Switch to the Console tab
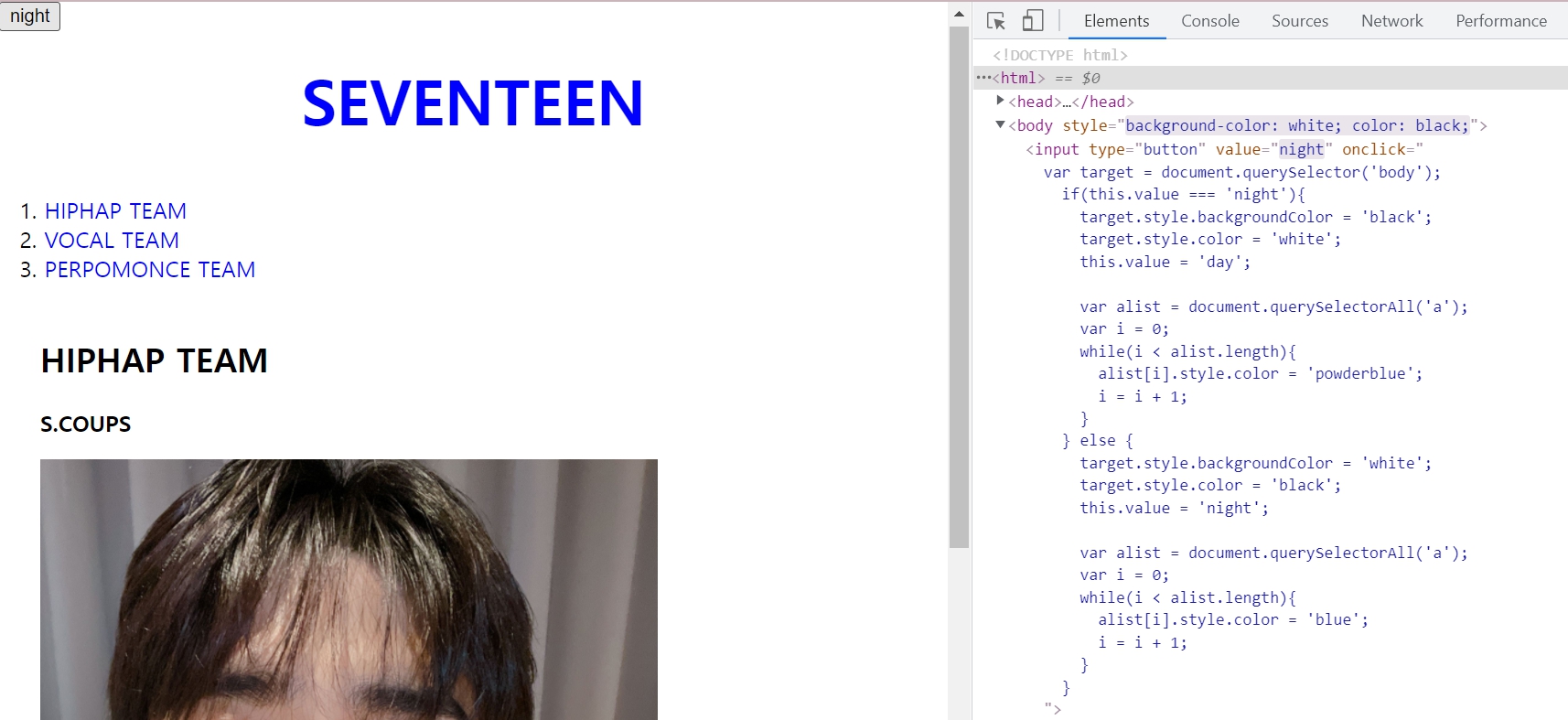Image resolution: width=1568 pixels, height=720 pixels. point(1209,20)
